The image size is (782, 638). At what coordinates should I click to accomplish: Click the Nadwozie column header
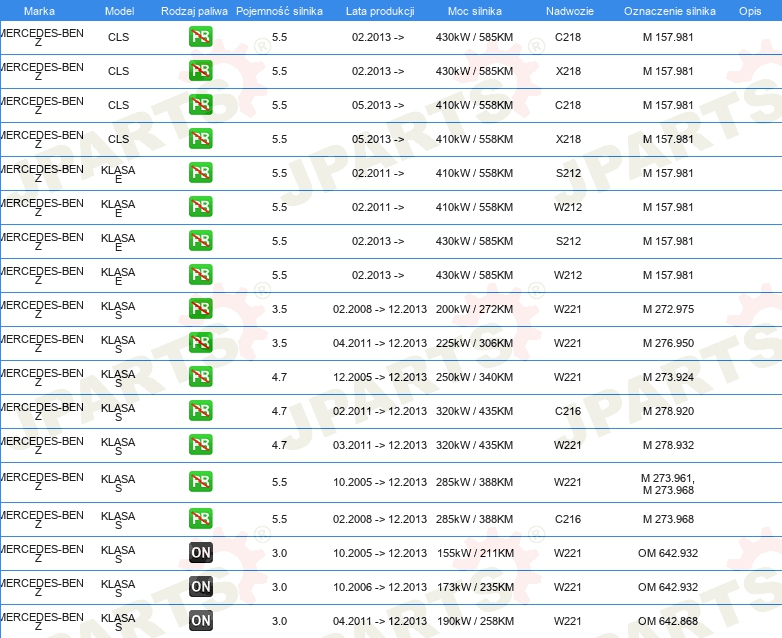pos(570,11)
